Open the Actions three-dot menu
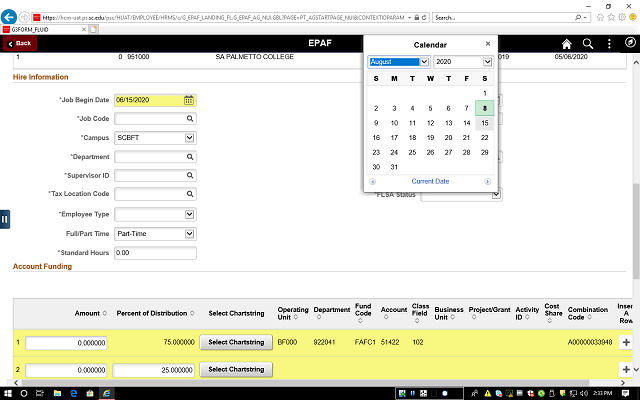Image resolution: width=640 pixels, height=400 pixels. [x=609, y=44]
